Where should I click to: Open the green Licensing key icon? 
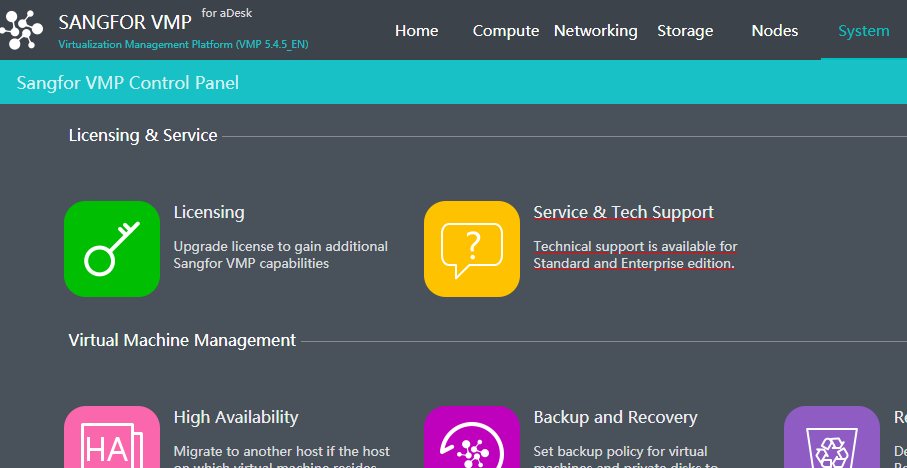112,249
